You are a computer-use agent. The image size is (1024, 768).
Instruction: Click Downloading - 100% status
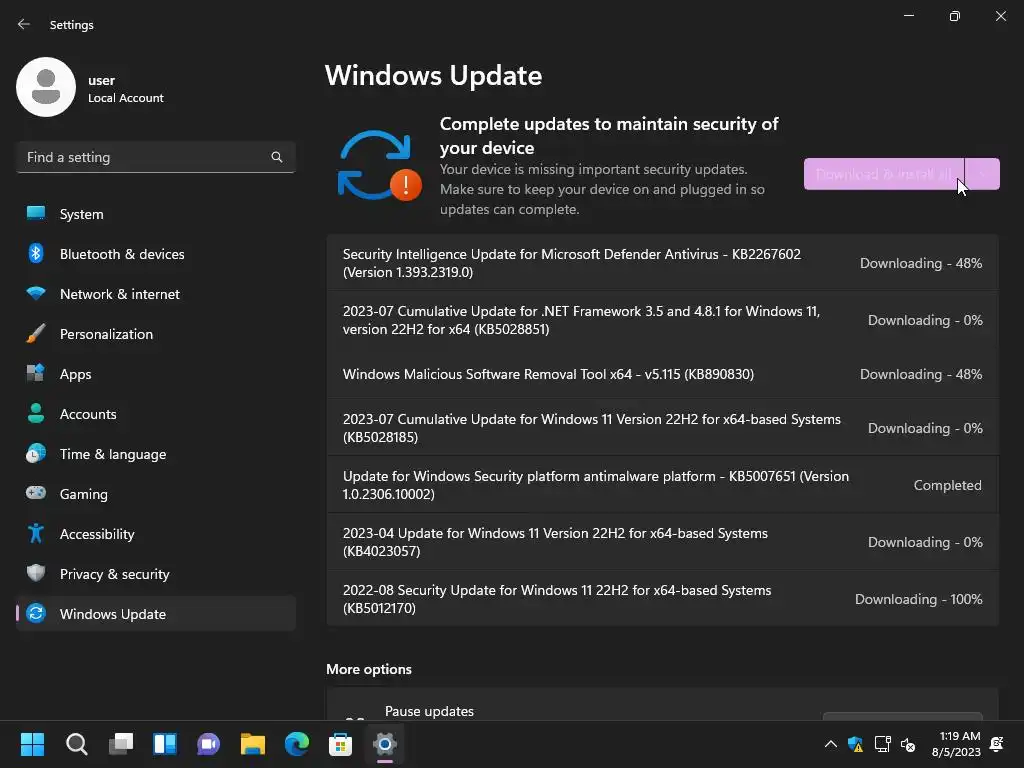coord(918,599)
